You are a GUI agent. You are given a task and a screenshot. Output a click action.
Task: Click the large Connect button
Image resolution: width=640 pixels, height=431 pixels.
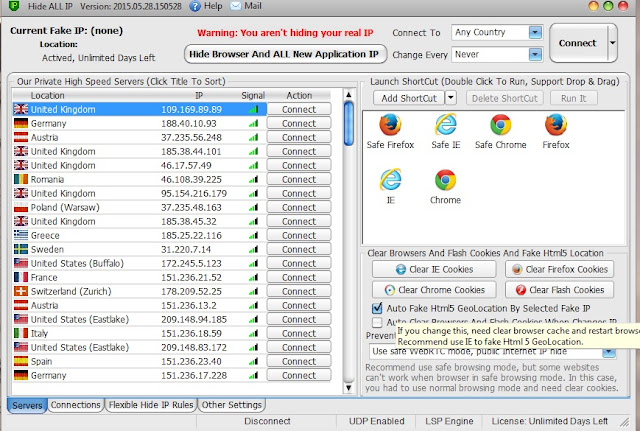pos(577,43)
